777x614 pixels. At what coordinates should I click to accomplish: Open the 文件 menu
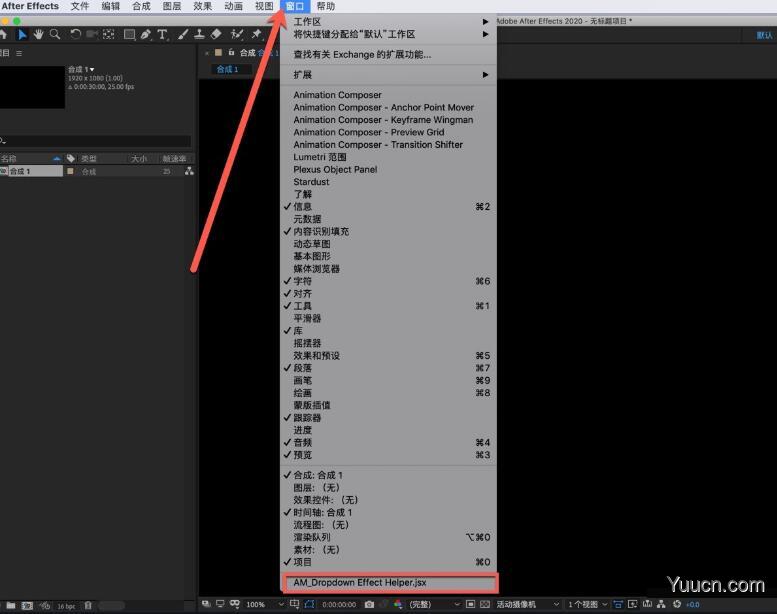(79, 6)
